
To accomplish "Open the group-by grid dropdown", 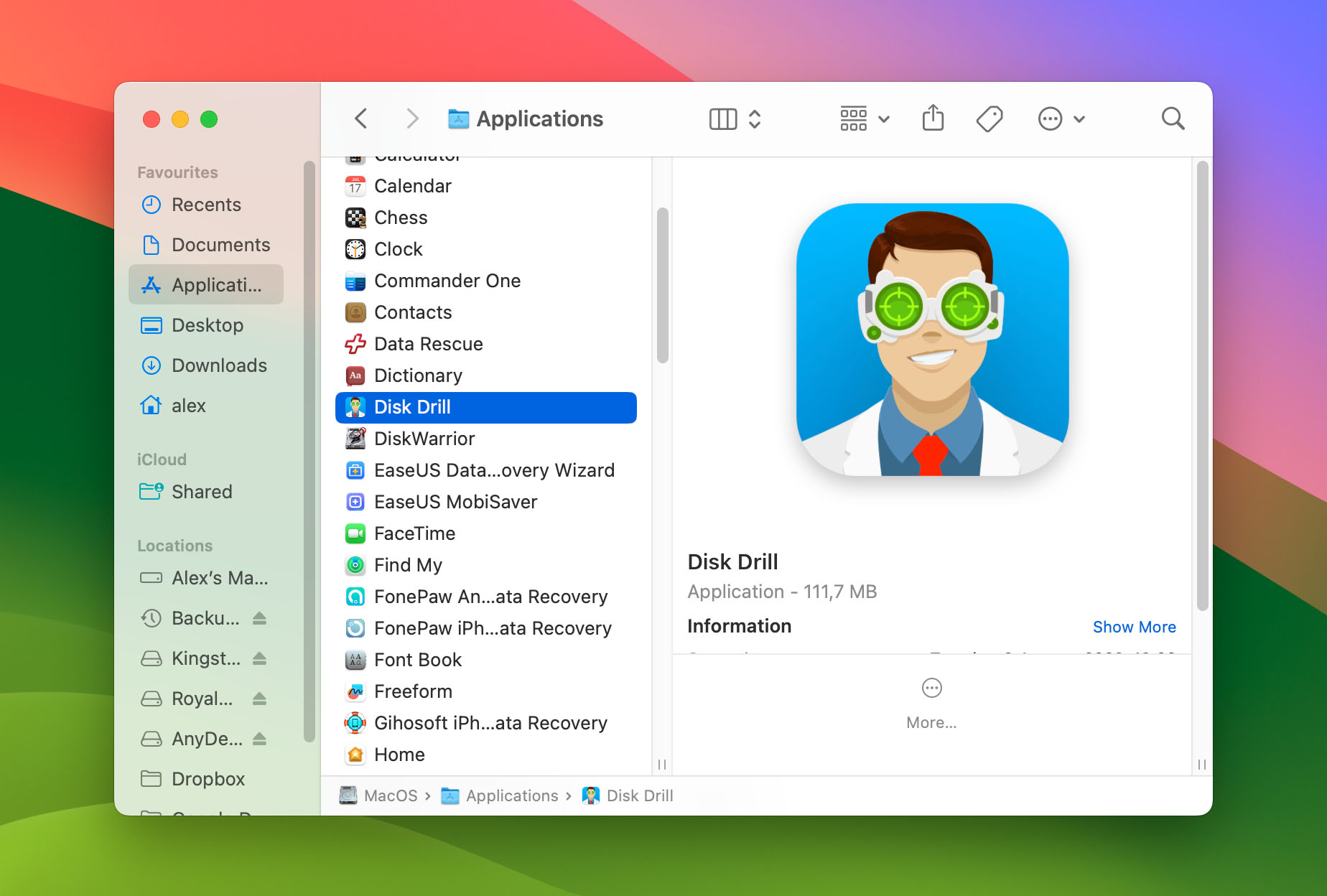I will click(865, 118).
